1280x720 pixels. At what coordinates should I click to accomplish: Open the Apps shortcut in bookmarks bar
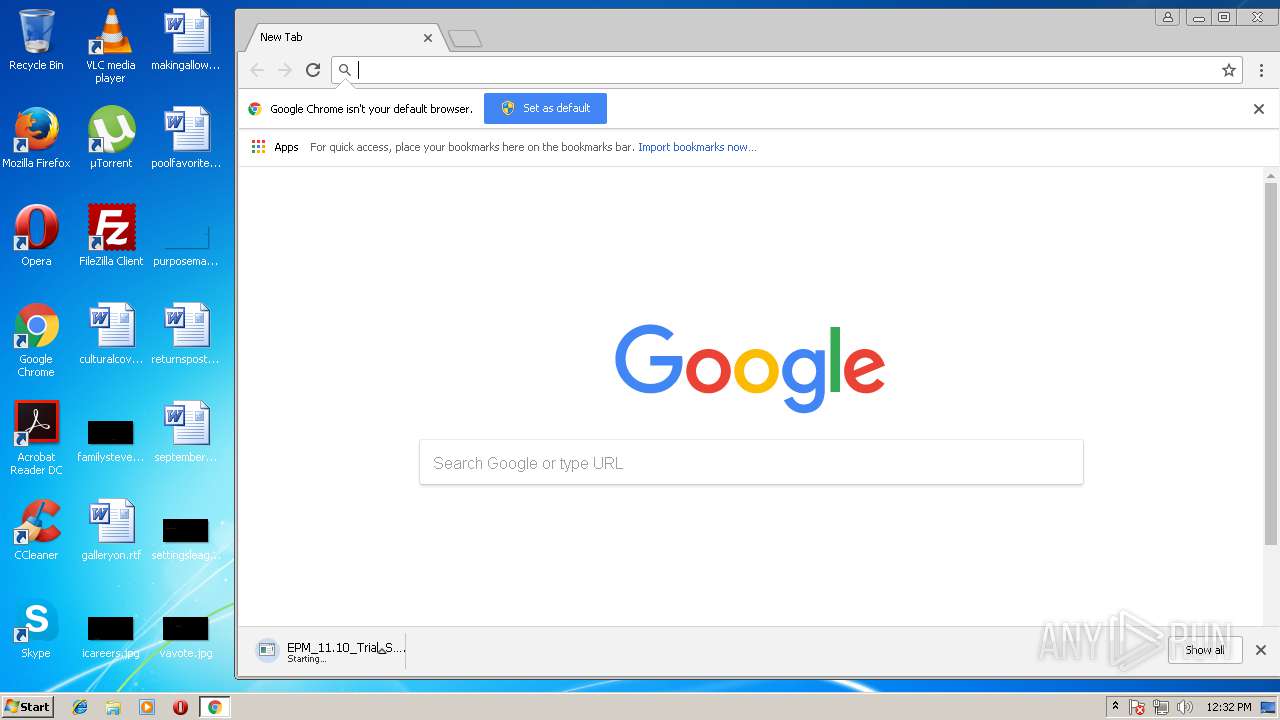(275, 147)
